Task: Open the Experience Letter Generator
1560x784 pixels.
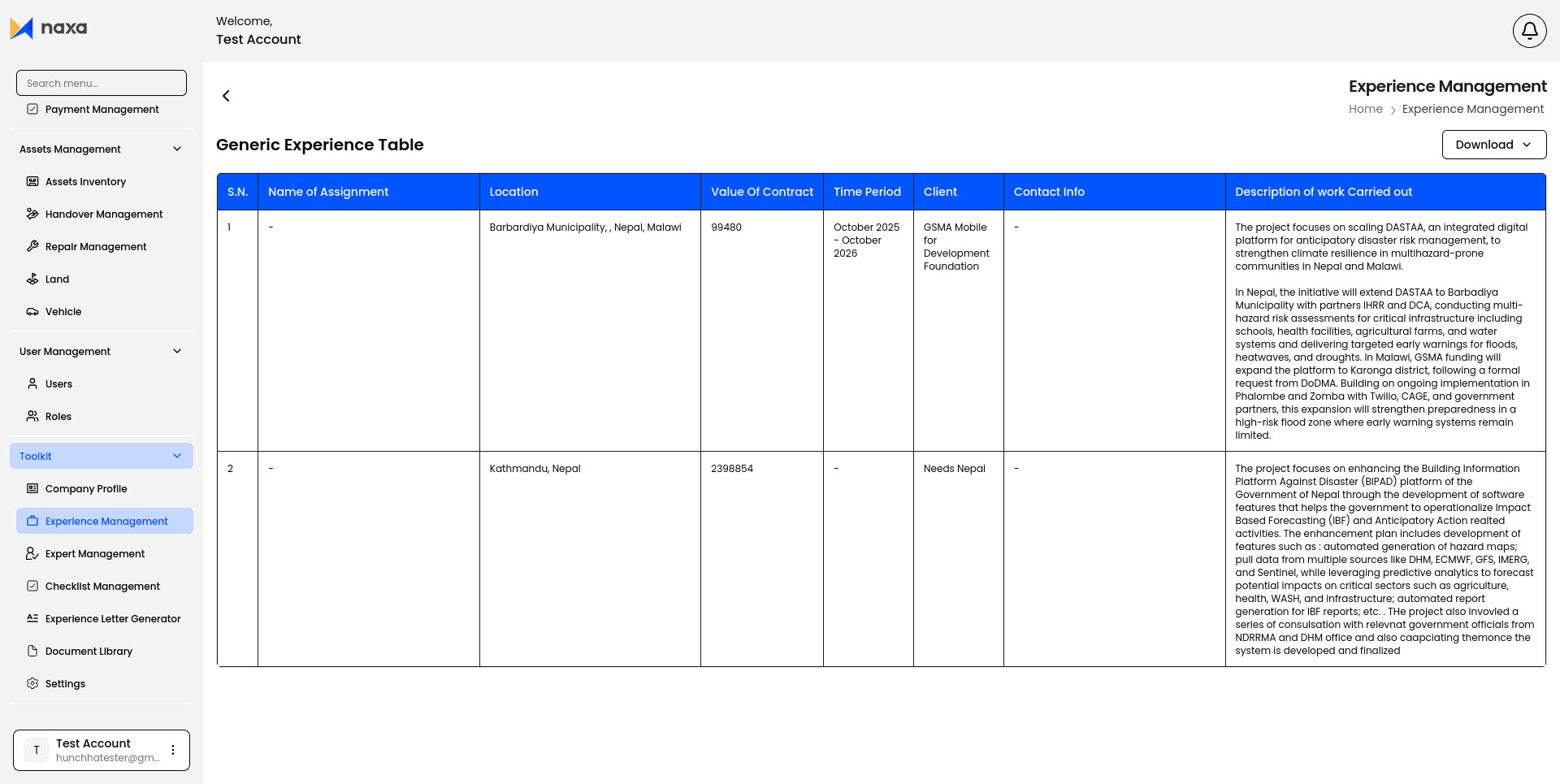Action: tap(113, 618)
